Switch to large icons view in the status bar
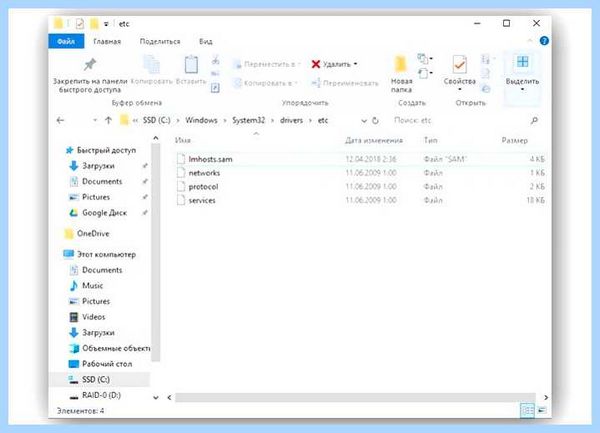 [x=542, y=410]
